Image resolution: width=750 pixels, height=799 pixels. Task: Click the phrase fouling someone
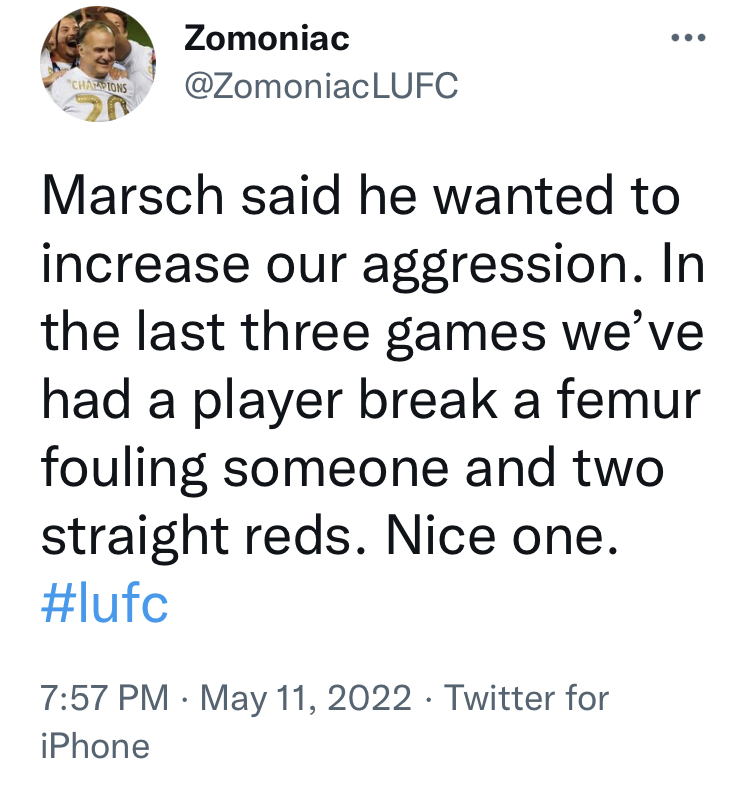(x=245, y=469)
